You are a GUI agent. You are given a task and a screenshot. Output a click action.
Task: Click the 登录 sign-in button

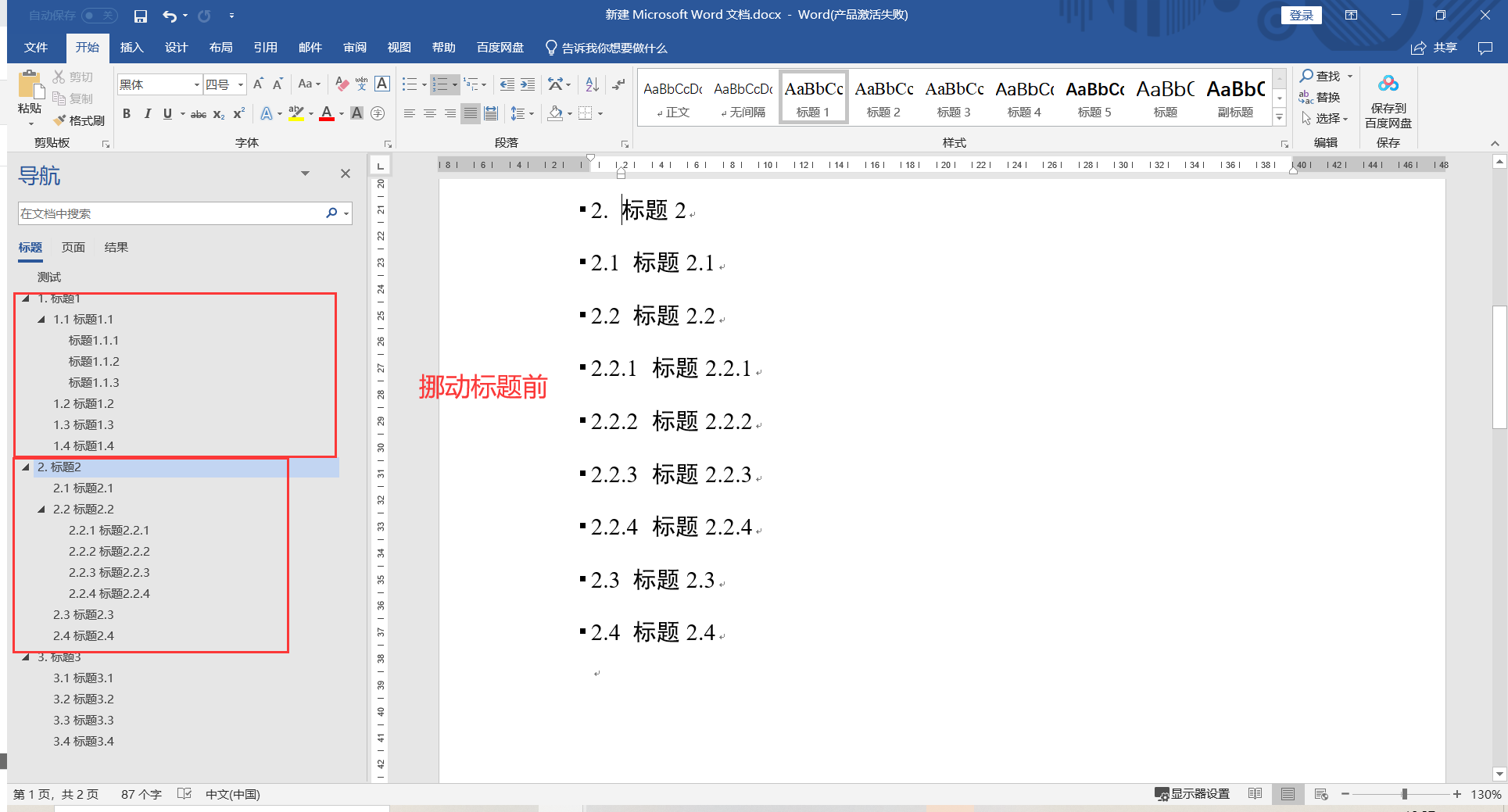click(x=1302, y=16)
